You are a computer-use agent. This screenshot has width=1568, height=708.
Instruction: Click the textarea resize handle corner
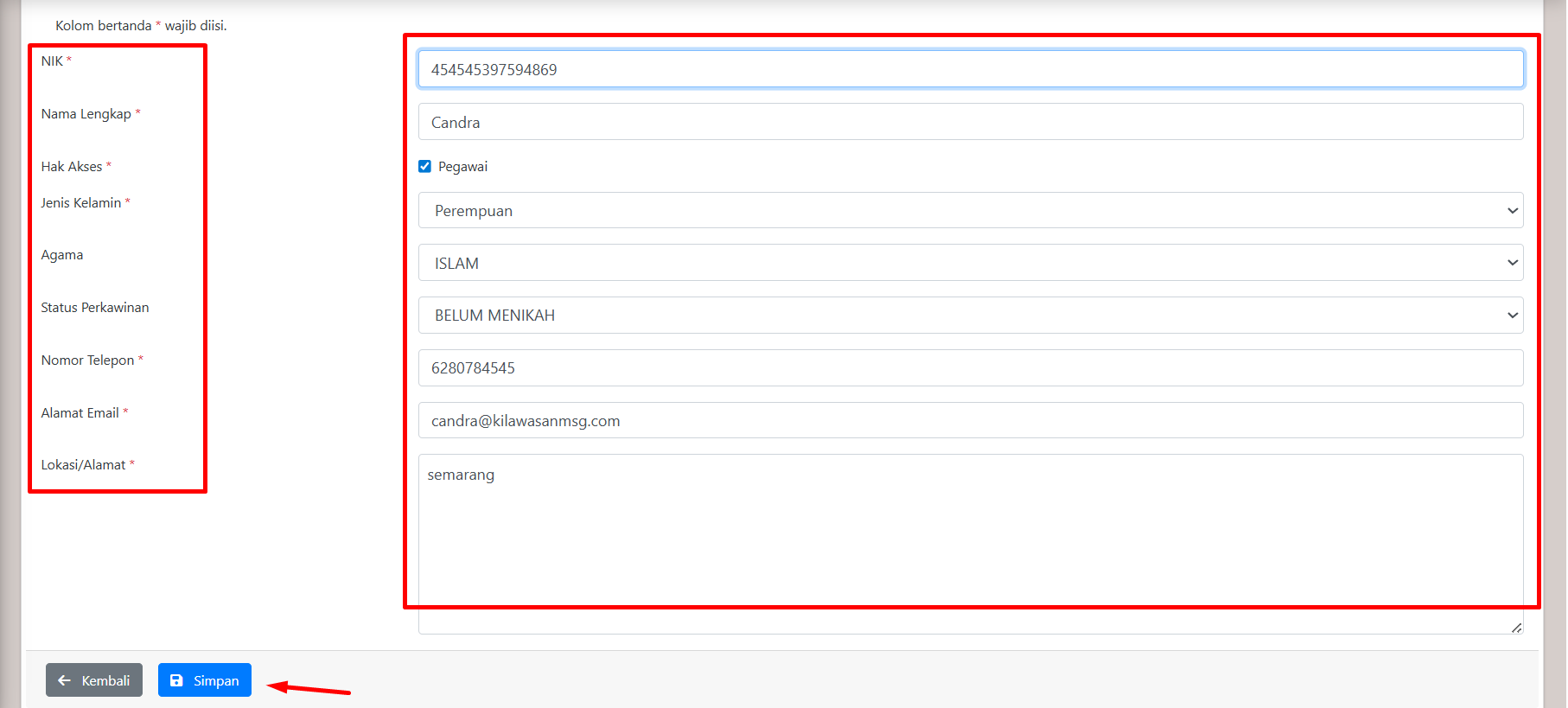point(1516,628)
